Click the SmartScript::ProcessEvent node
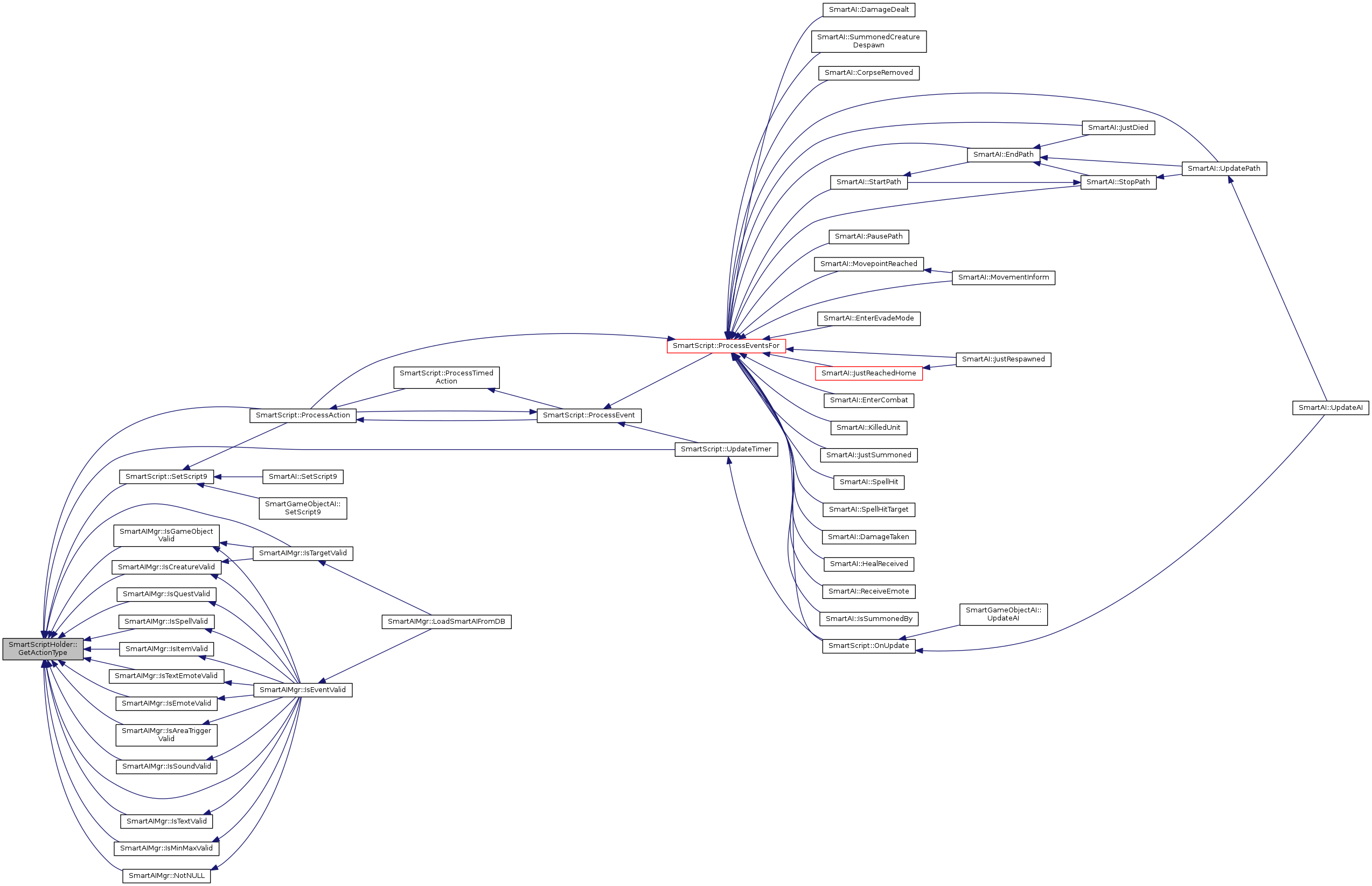The width and height of the screenshot is (1372, 886). coord(588,415)
